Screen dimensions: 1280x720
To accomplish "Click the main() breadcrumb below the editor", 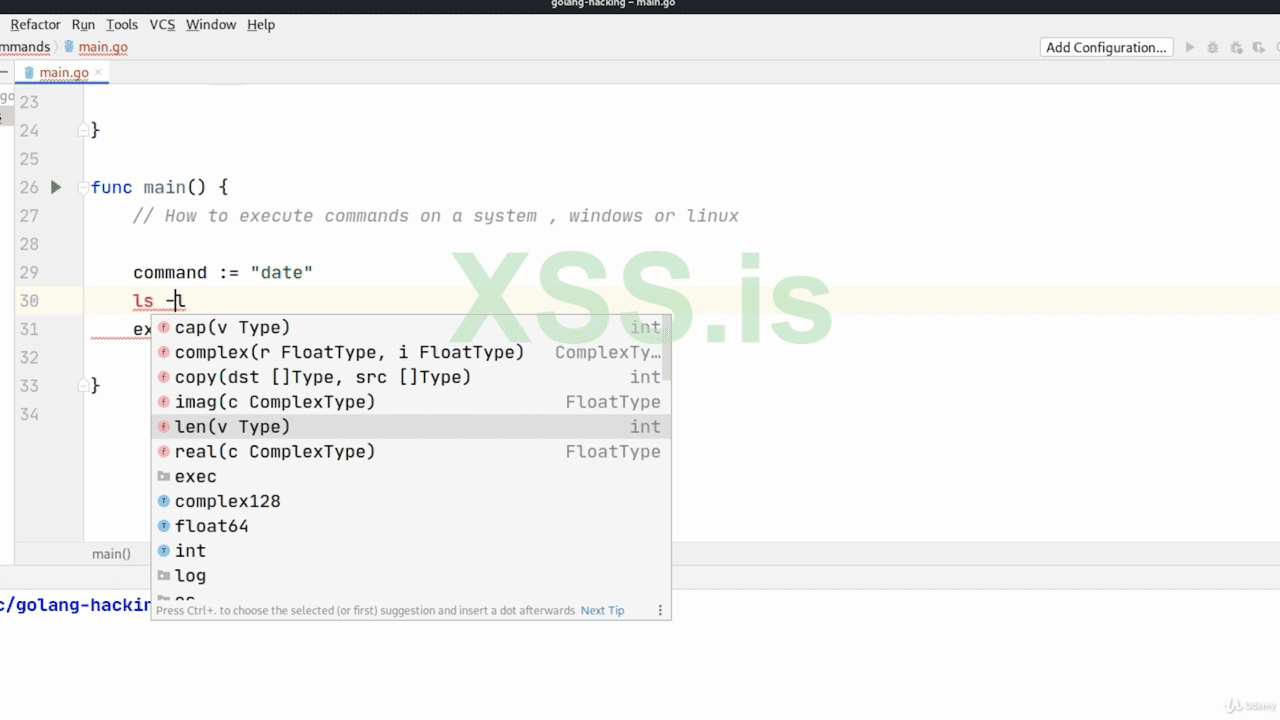I will [x=111, y=554].
